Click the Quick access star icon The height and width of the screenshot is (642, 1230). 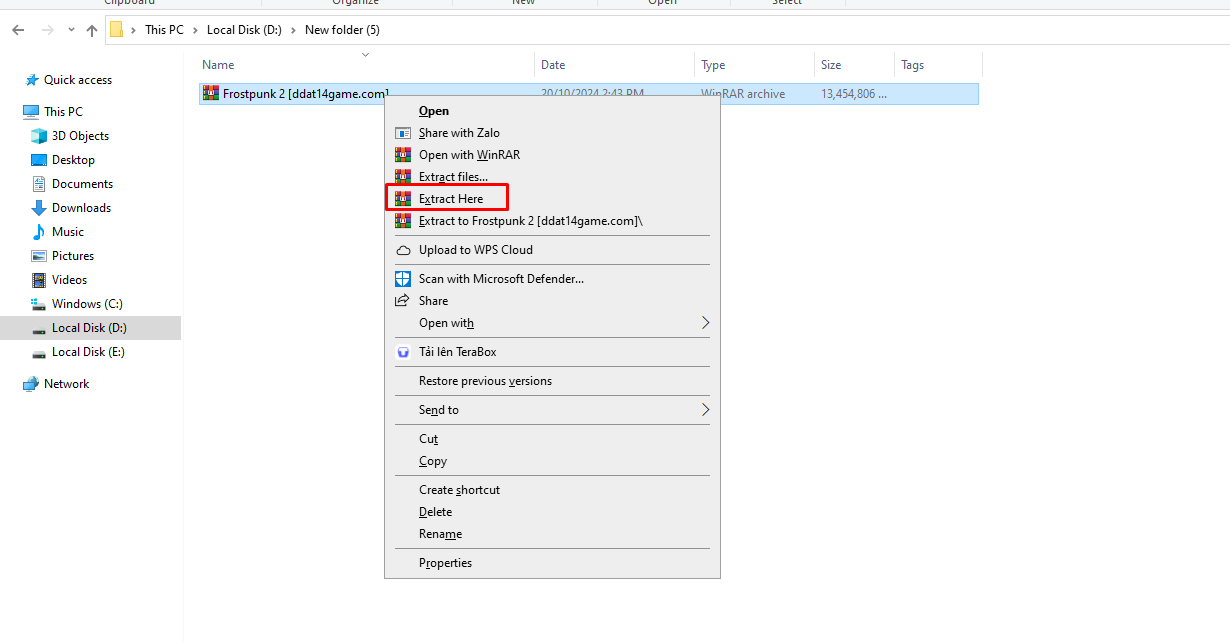point(32,80)
